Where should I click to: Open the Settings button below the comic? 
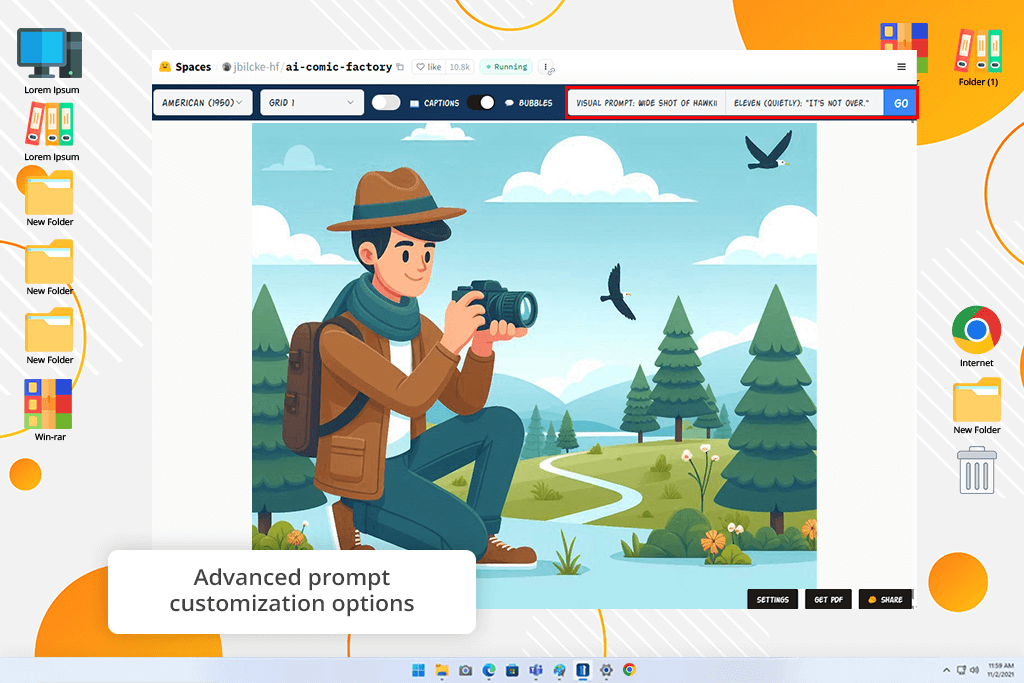click(x=773, y=599)
